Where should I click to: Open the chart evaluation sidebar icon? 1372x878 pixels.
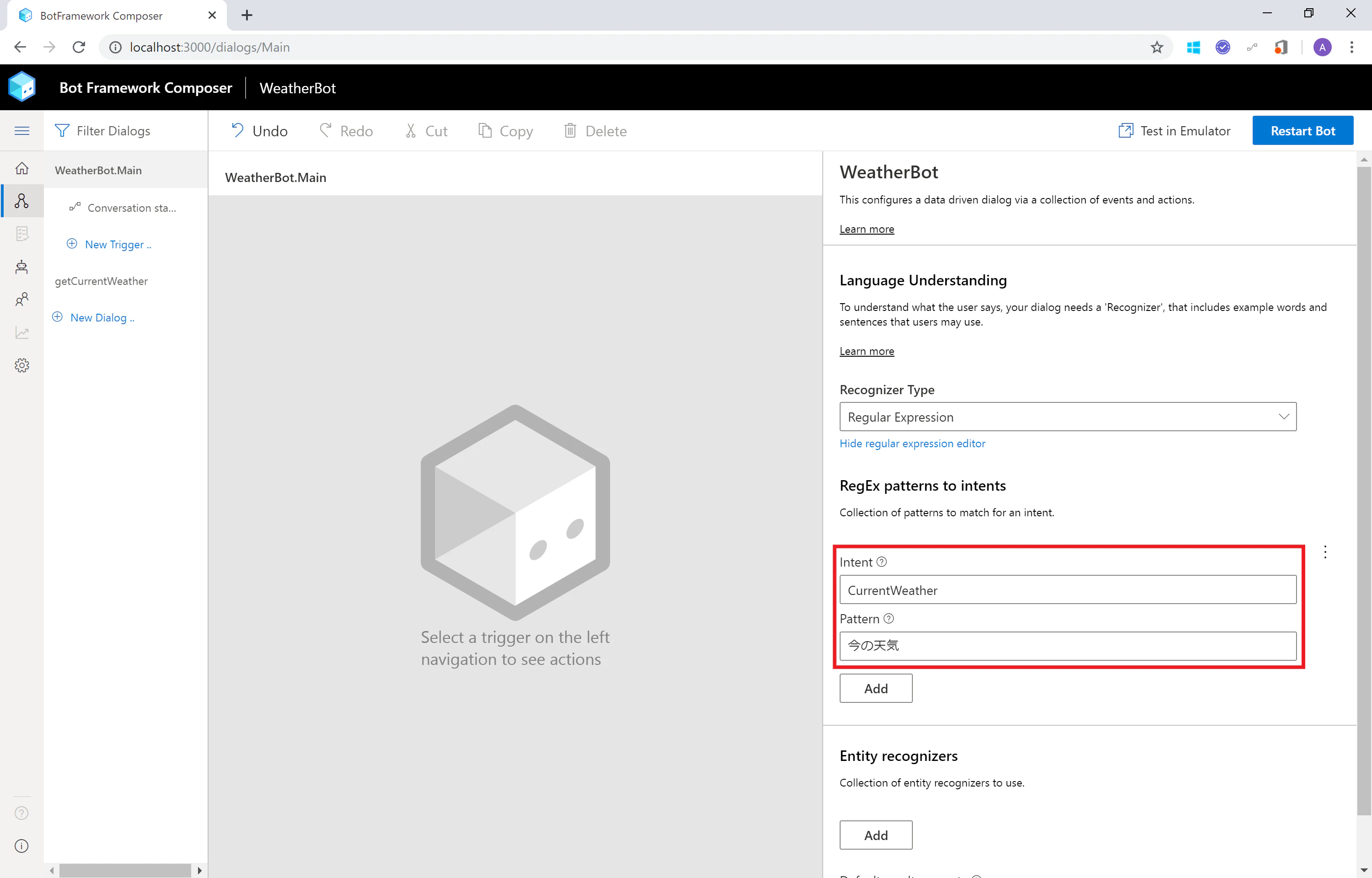21,332
